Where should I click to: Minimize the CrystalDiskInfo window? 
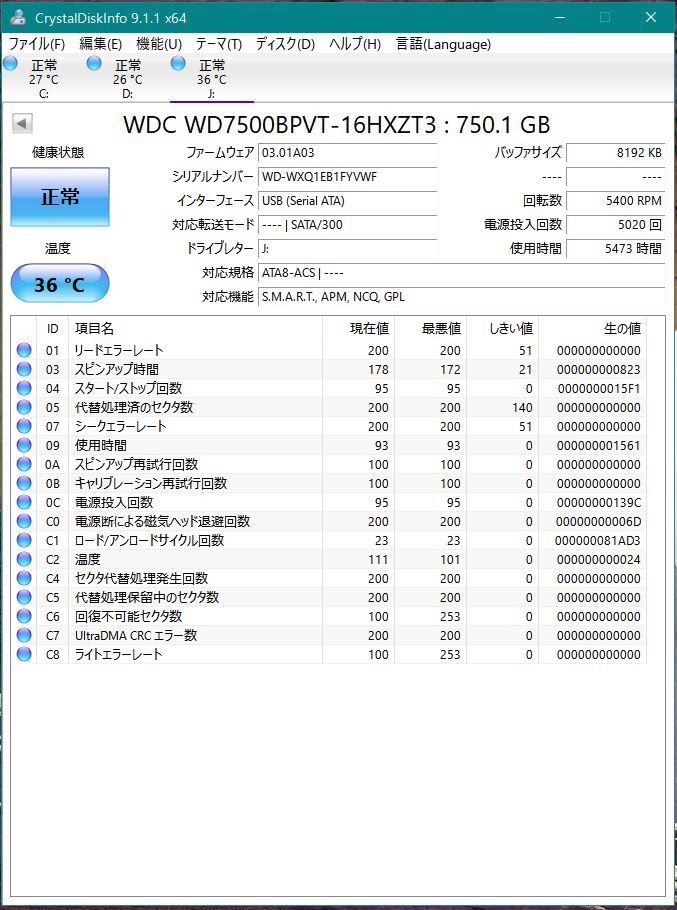[x=560, y=17]
